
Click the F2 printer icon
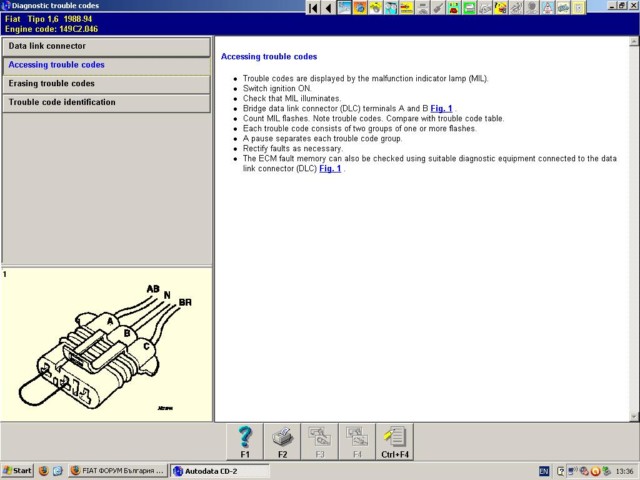pyautogui.click(x=282, y=438)
